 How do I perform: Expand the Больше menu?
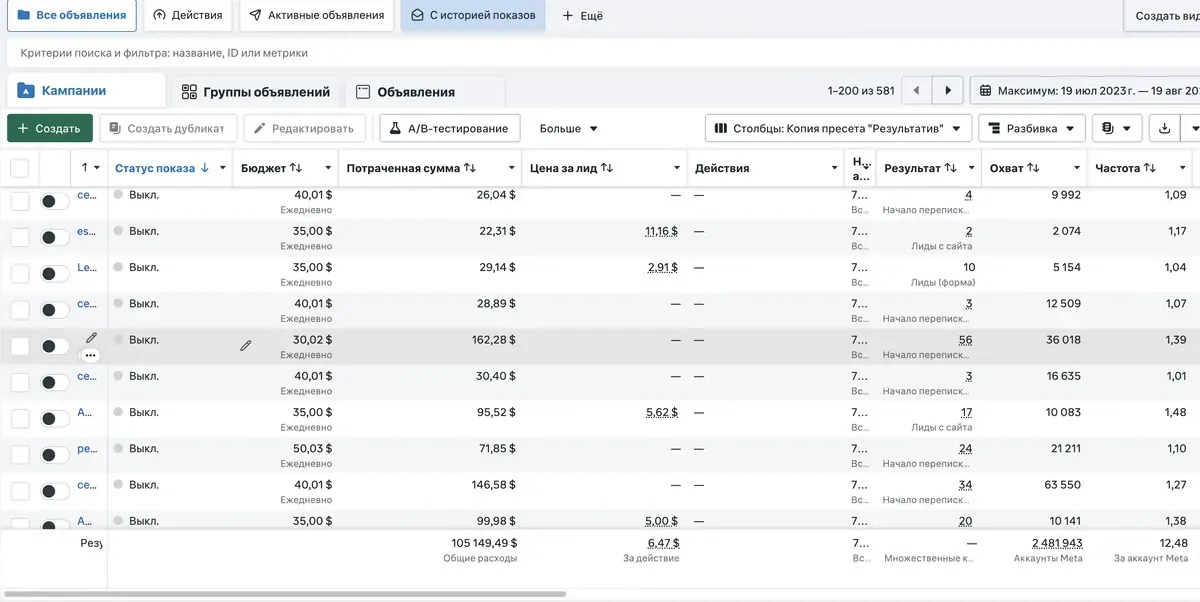[568, 128]
